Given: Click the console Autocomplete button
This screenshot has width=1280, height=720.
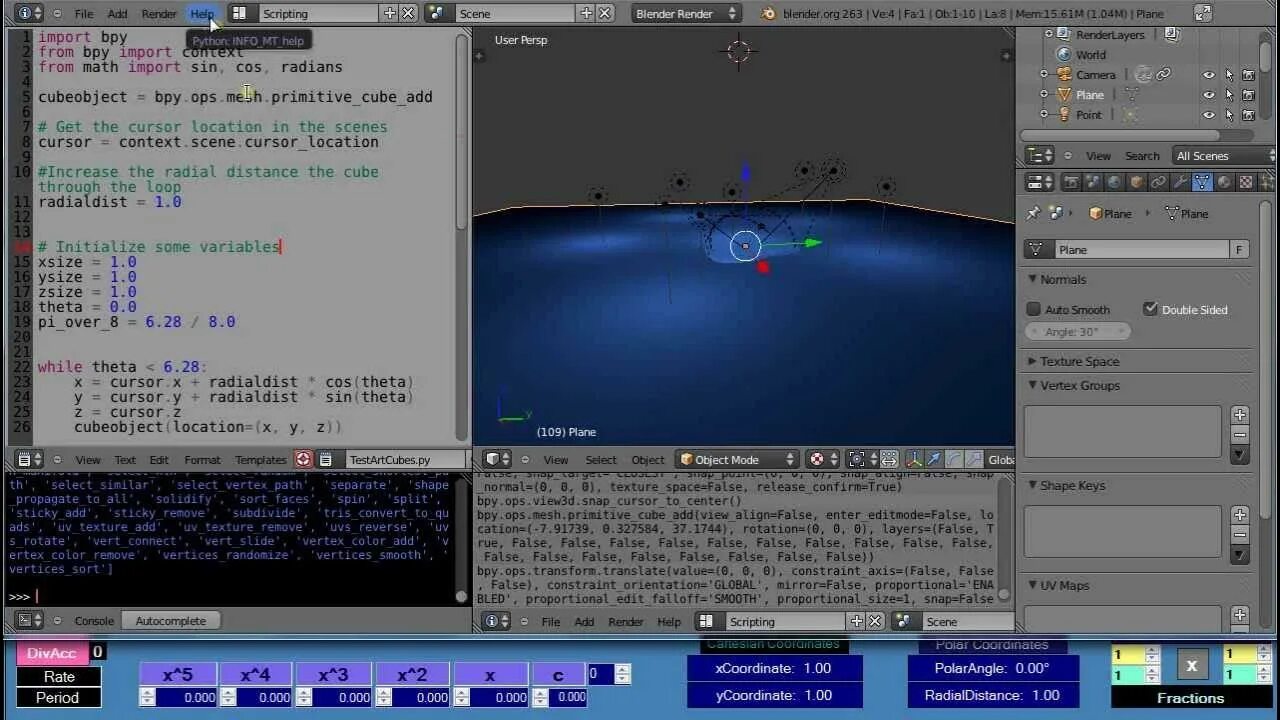Looking at the screenshot, I should 171,621.
